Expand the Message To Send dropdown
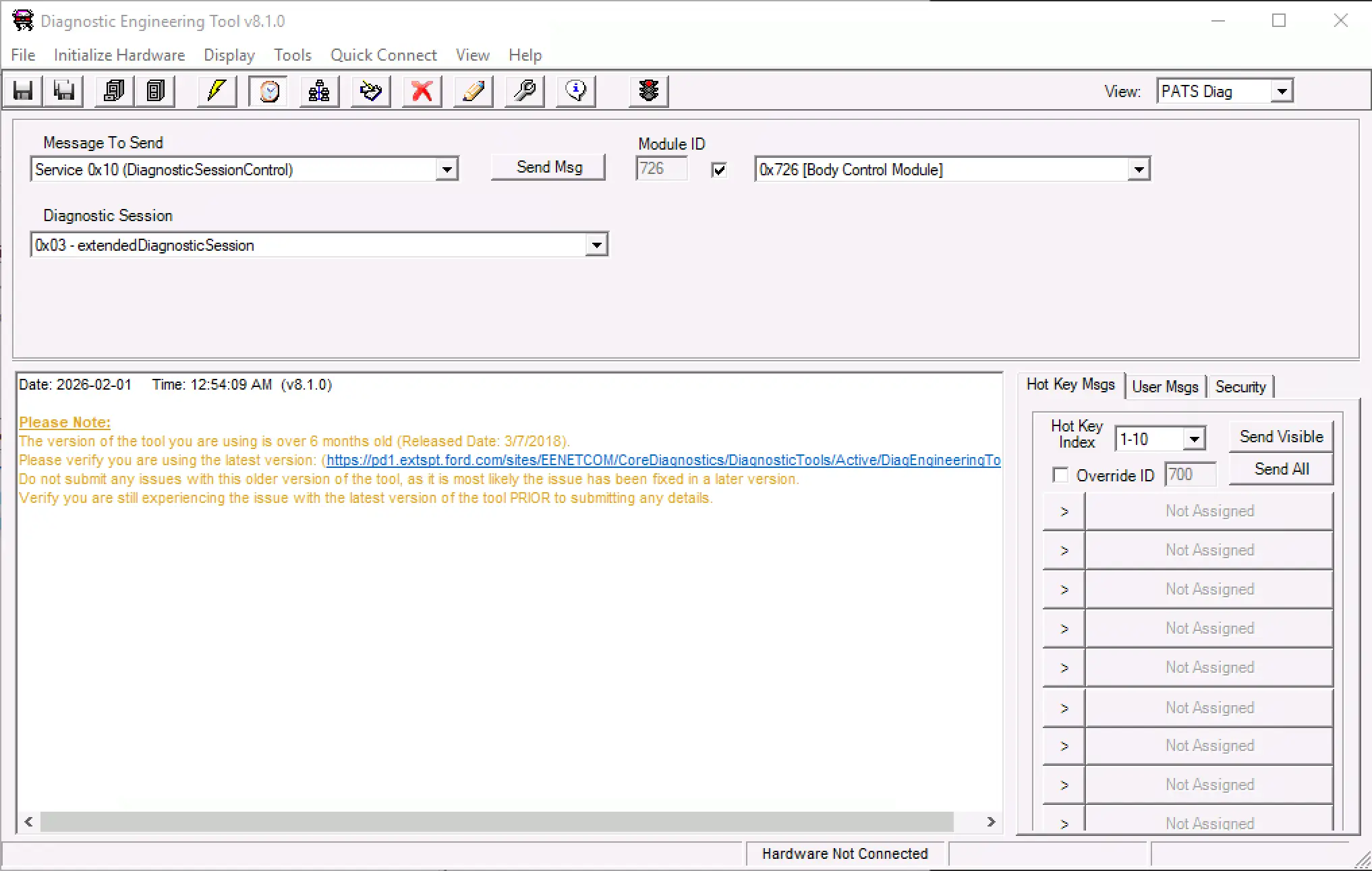 point(447,170)
